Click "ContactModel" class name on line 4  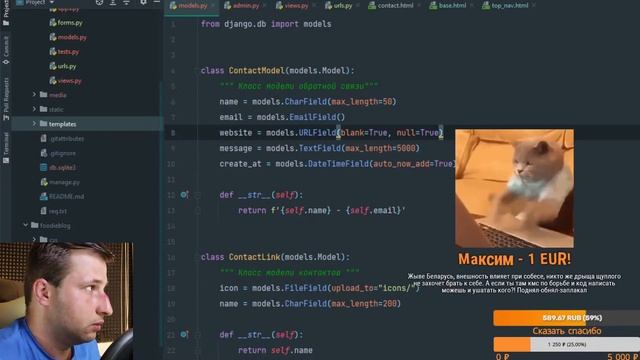tap(256, 71)
